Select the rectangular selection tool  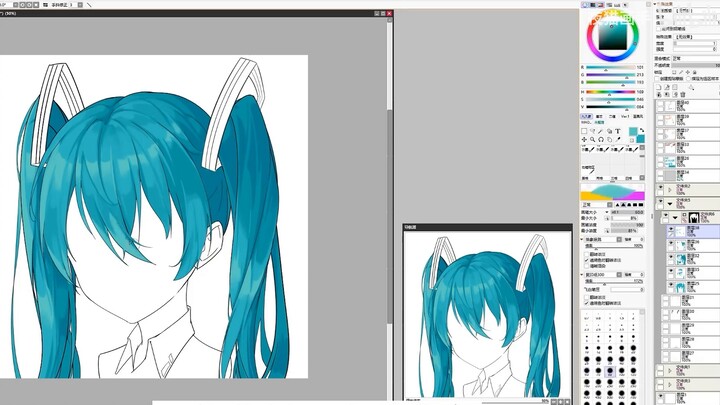tap(584, 131)
